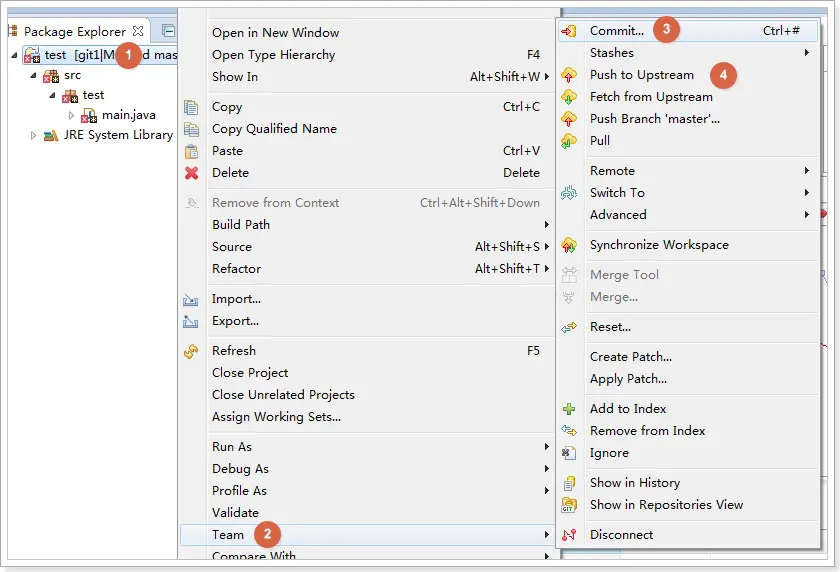Screen dimensions: 840x572
Task: Click the Push Branch 'master' icon
Action: (x=568, y=119)
